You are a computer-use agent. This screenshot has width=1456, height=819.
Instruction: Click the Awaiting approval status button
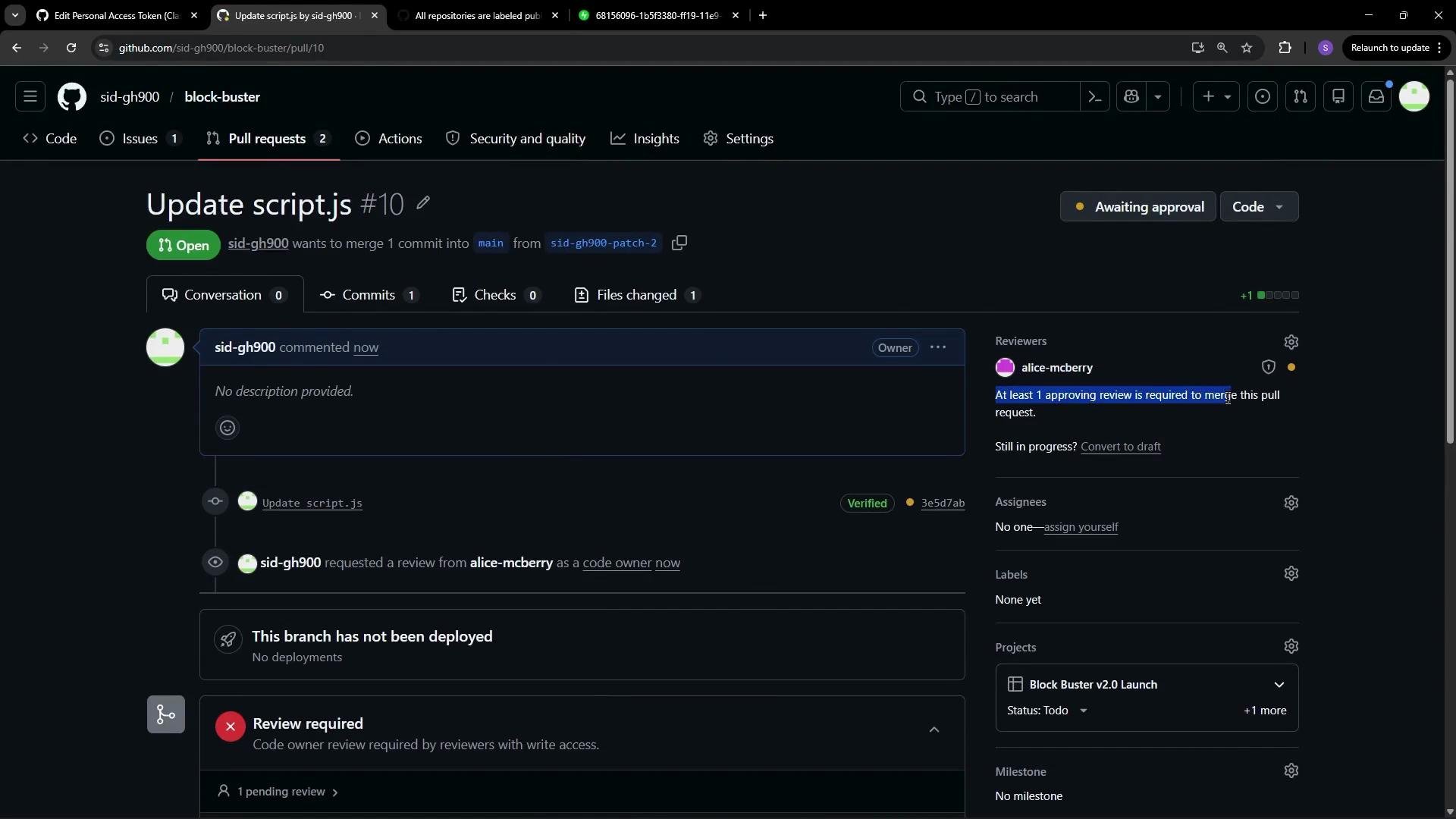[1138, 206]
